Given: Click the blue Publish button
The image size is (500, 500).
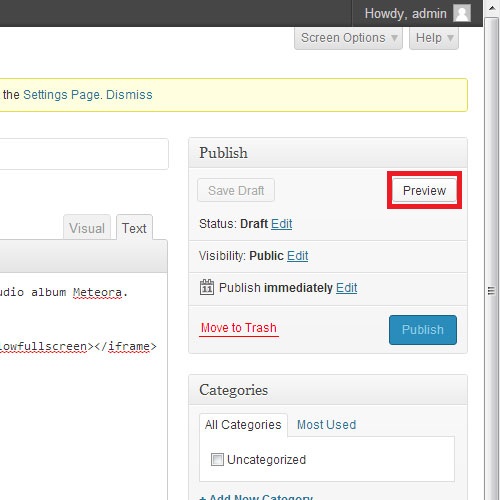Looking at the screenshot, I should pos(423,330).
